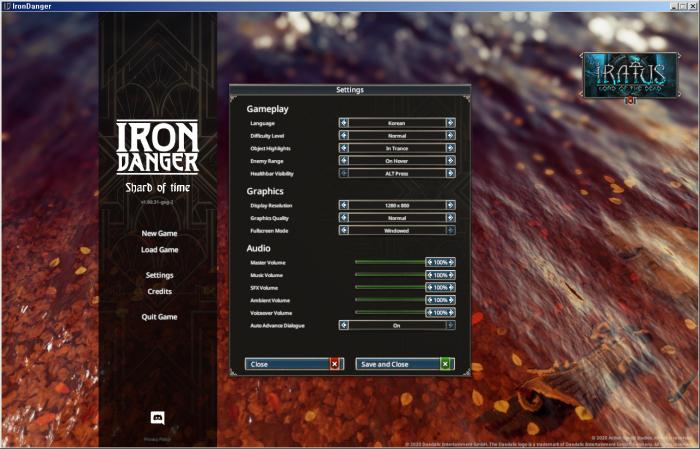Increase Music Volume with right arrow
Image resolution: width=700 pixels, height=449 pixels.
451,275
